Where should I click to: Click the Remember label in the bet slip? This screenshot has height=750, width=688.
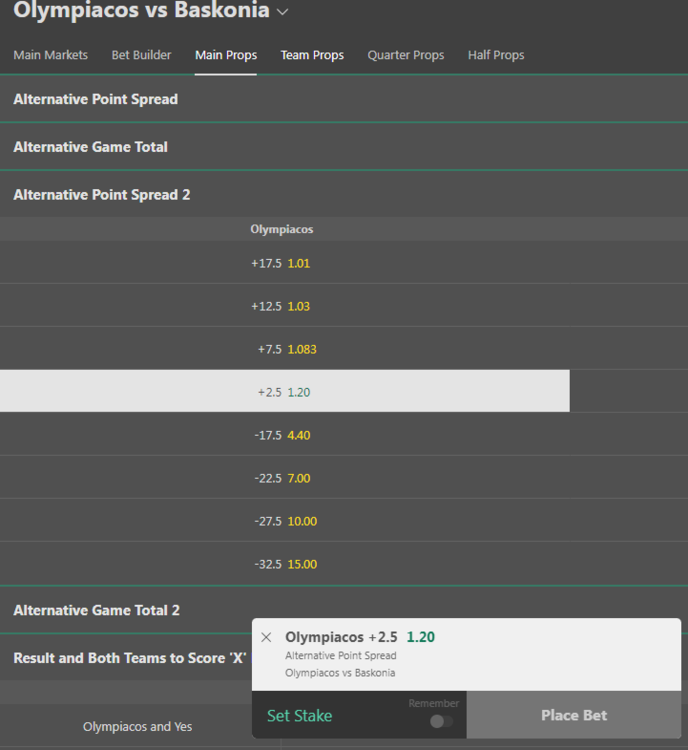pos(433,703)
